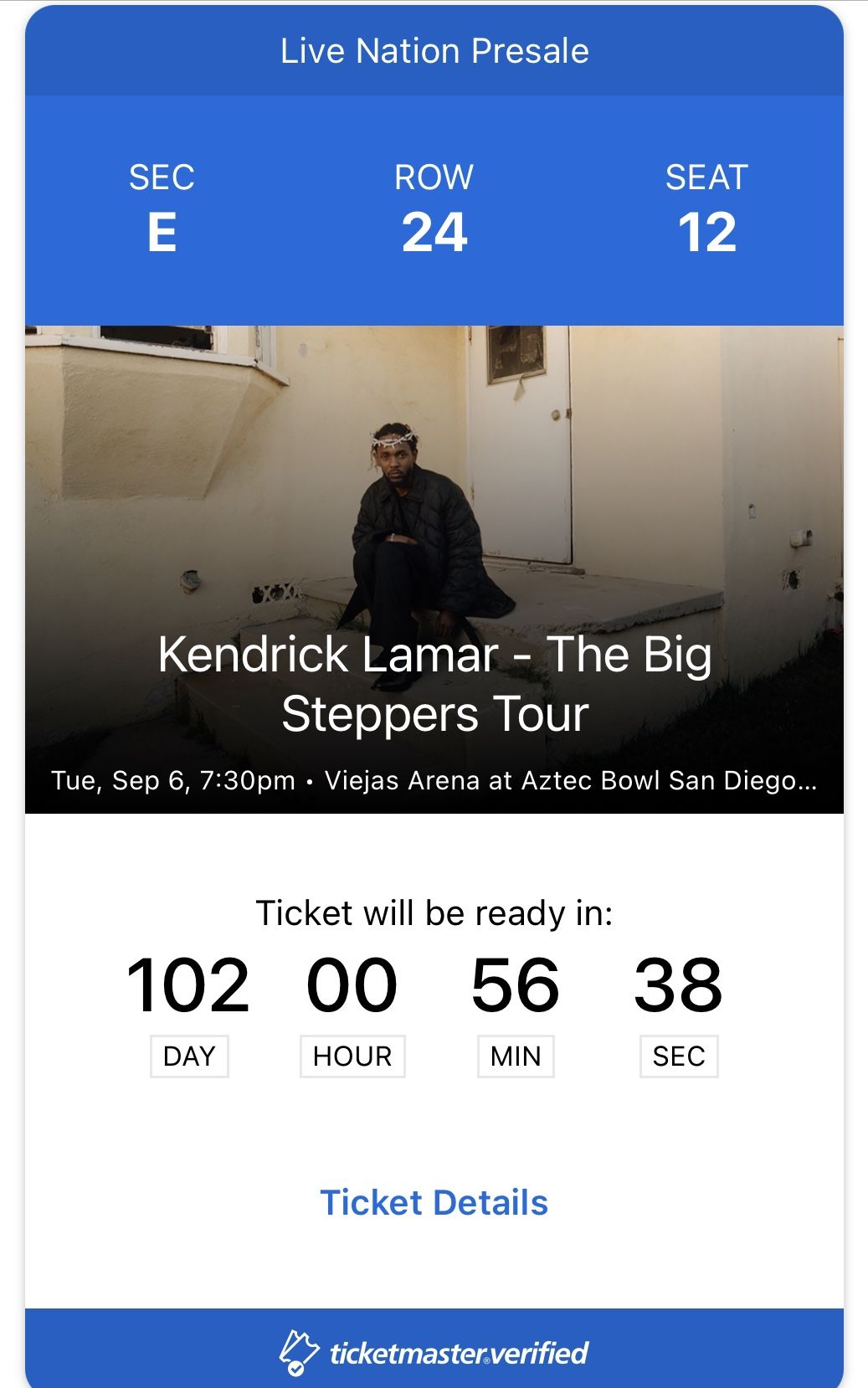Select the SEAT 12 value
Viewport: 868px width, 1388px height.
point(710,233)
